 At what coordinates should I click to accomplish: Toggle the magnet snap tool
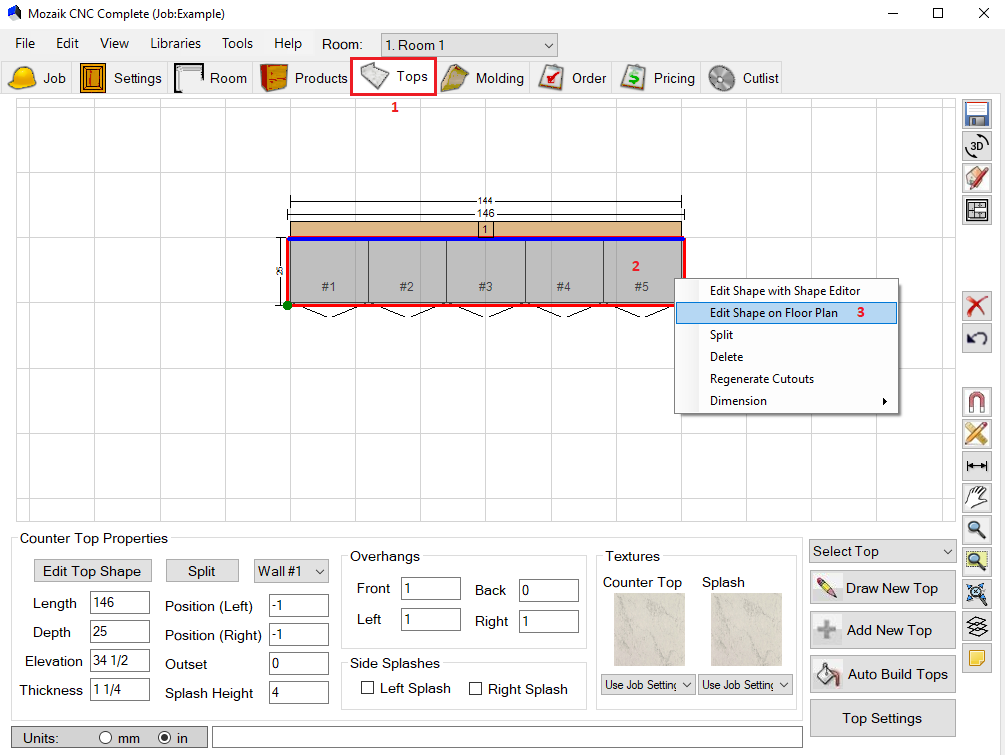pyautogui.click(x=976, y=402)
